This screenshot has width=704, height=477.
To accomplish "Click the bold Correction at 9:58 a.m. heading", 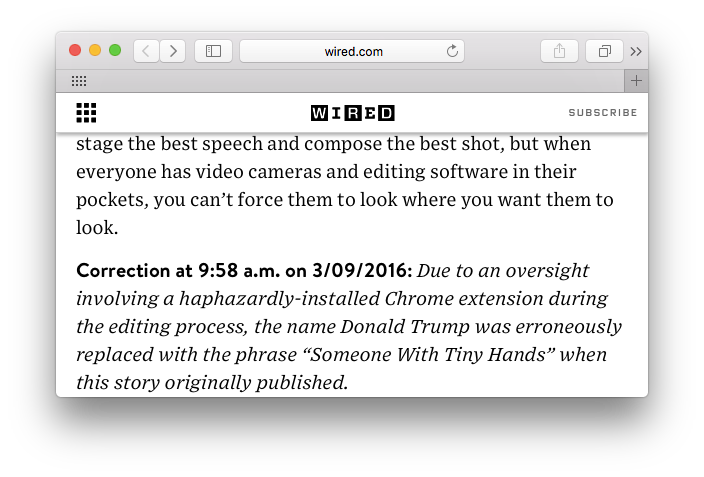I will [x=244, y=271].
